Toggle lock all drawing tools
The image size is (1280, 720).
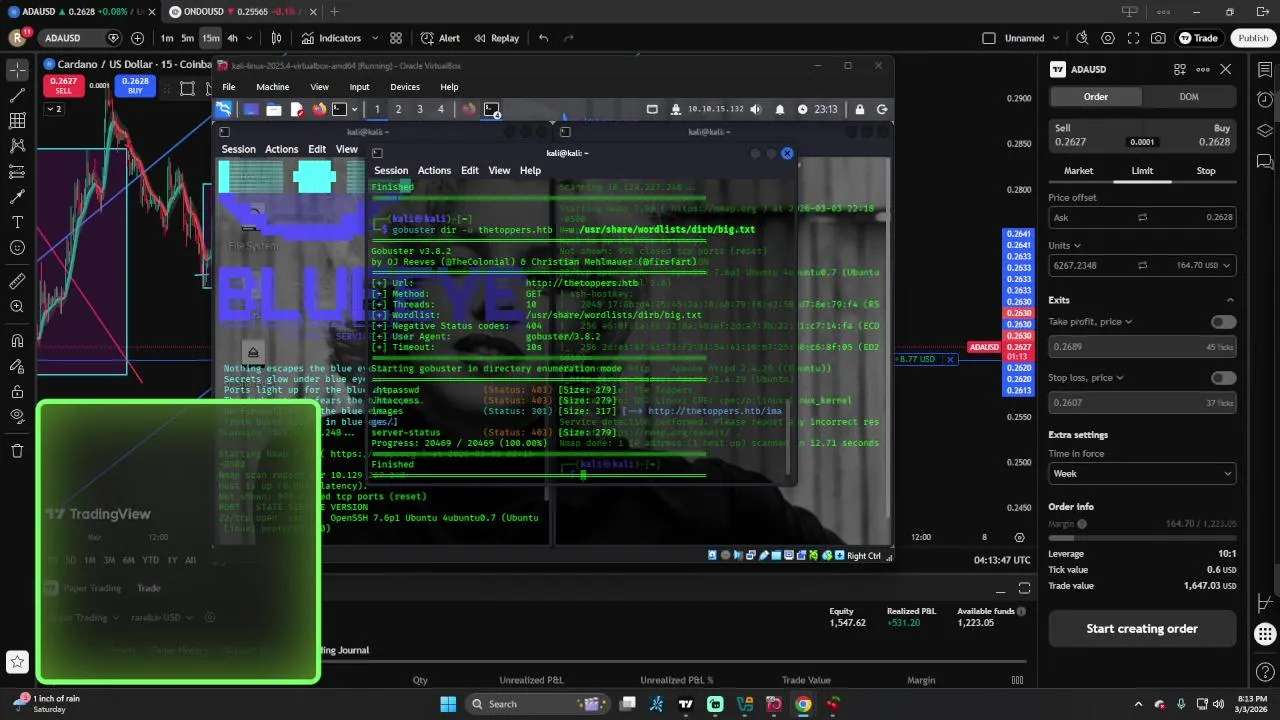tap(17, 392)
